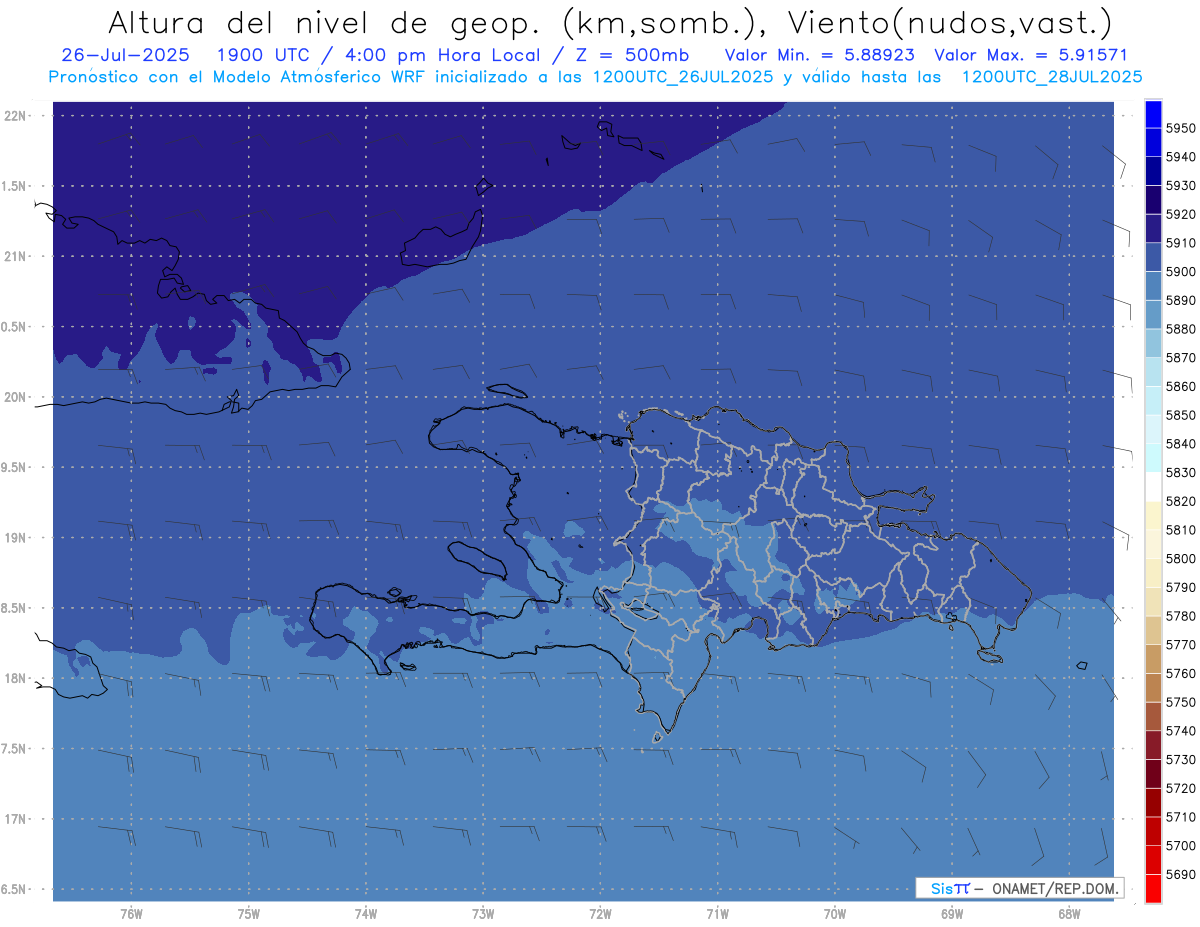Click the 5950 value on color scale
Screen dimensions: 1200x927
click(x=1180, y=128)
